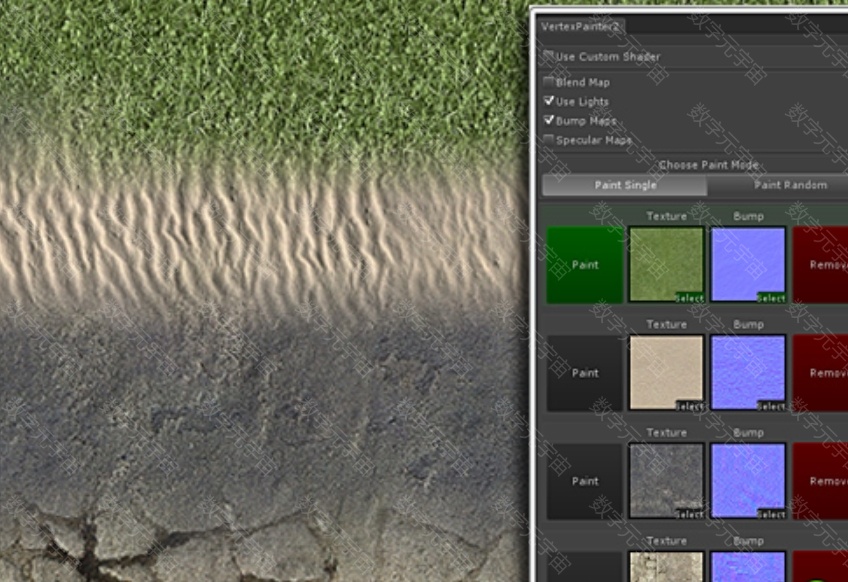The image size is (848, 582).
Task: Select the cracked ground bump thumbnail
Action: point(748,566)
